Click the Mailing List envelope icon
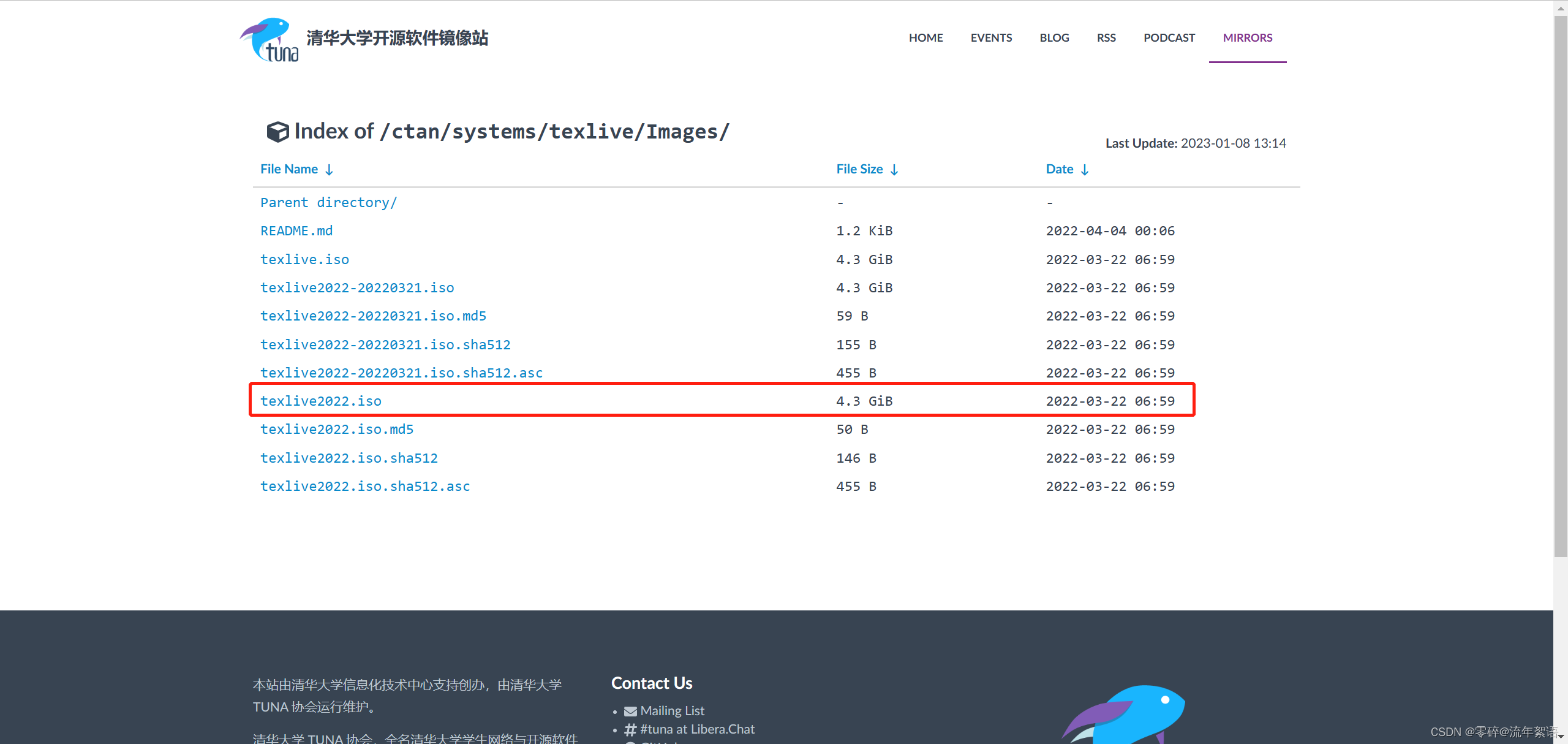This screenshot has width=1568, height=744. (x=630, y=712)
